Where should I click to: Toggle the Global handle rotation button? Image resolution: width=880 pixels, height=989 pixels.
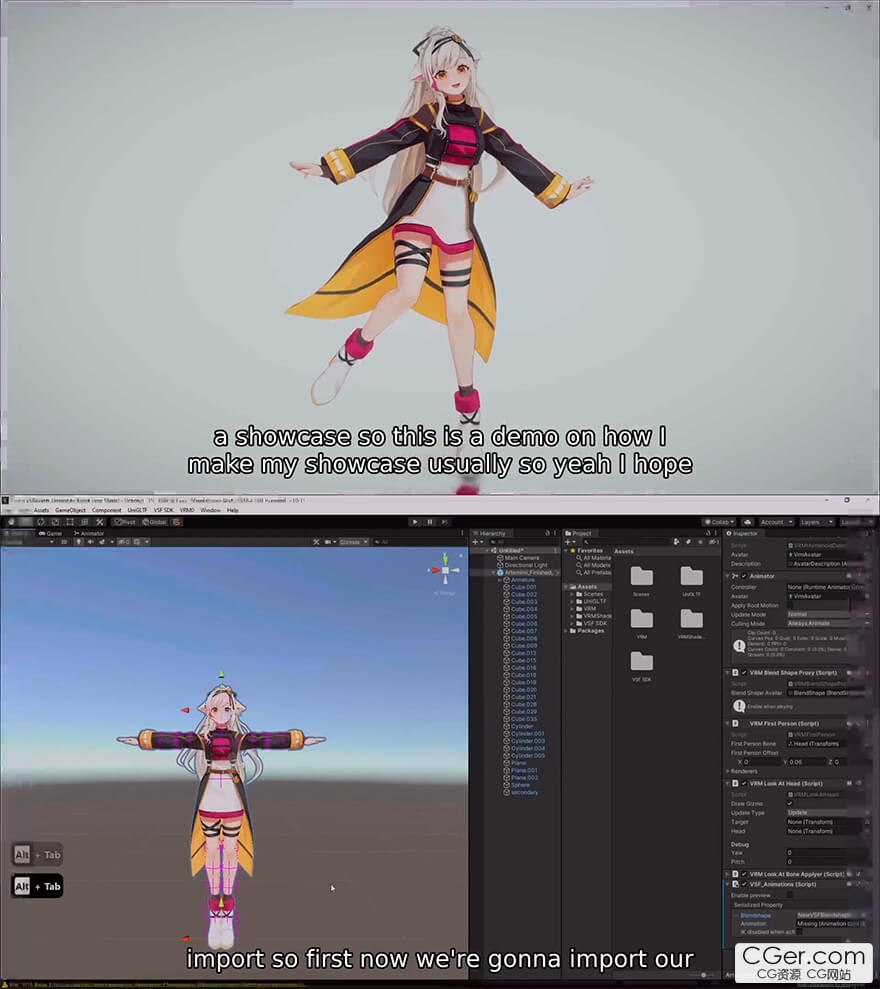(x=154, y=522)
